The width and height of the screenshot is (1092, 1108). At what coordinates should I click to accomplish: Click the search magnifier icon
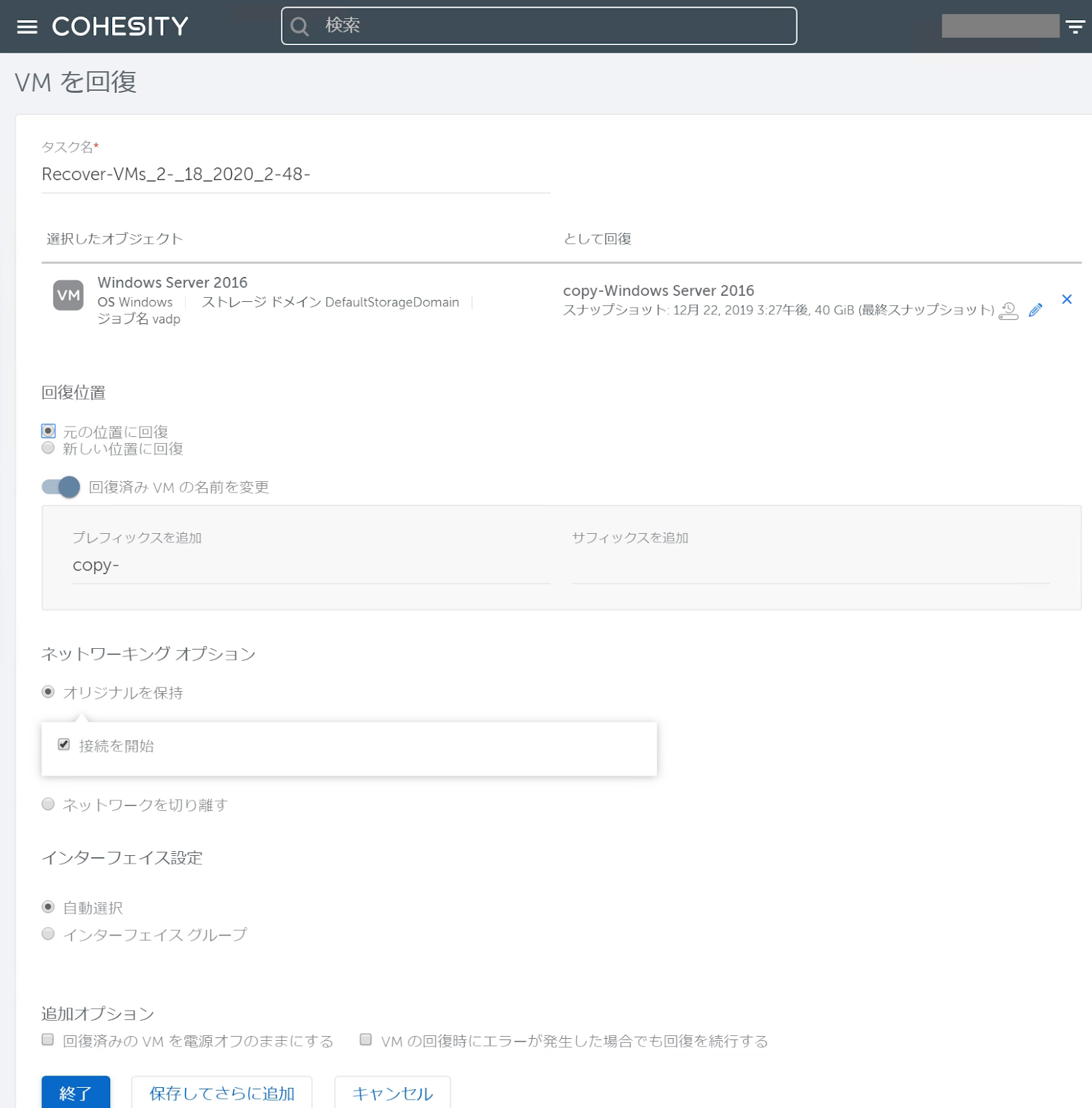tap(300, 26)
